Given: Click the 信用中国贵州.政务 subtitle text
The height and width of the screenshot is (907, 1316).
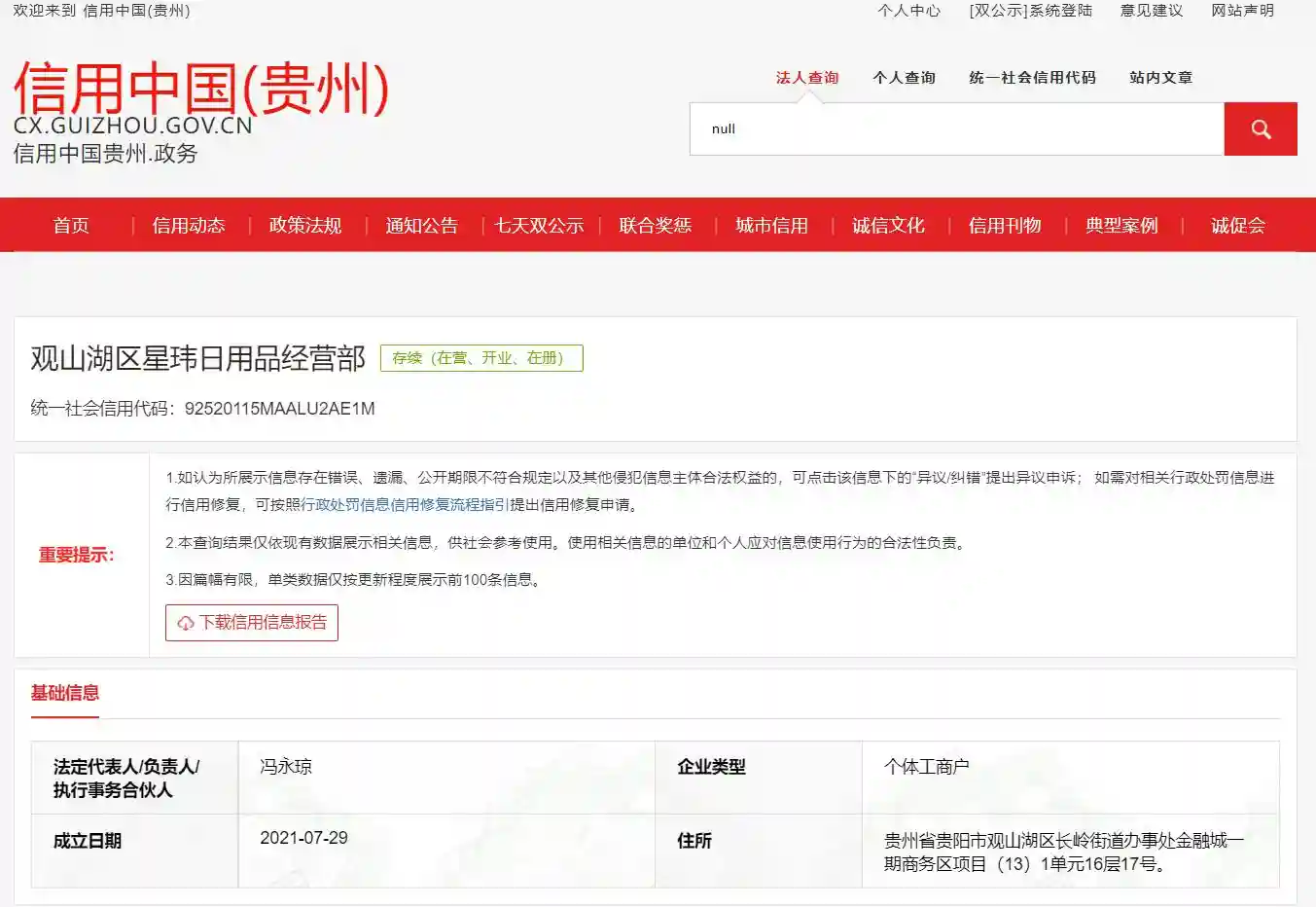Looking at the screenshot, I should [x=105, y=154].
